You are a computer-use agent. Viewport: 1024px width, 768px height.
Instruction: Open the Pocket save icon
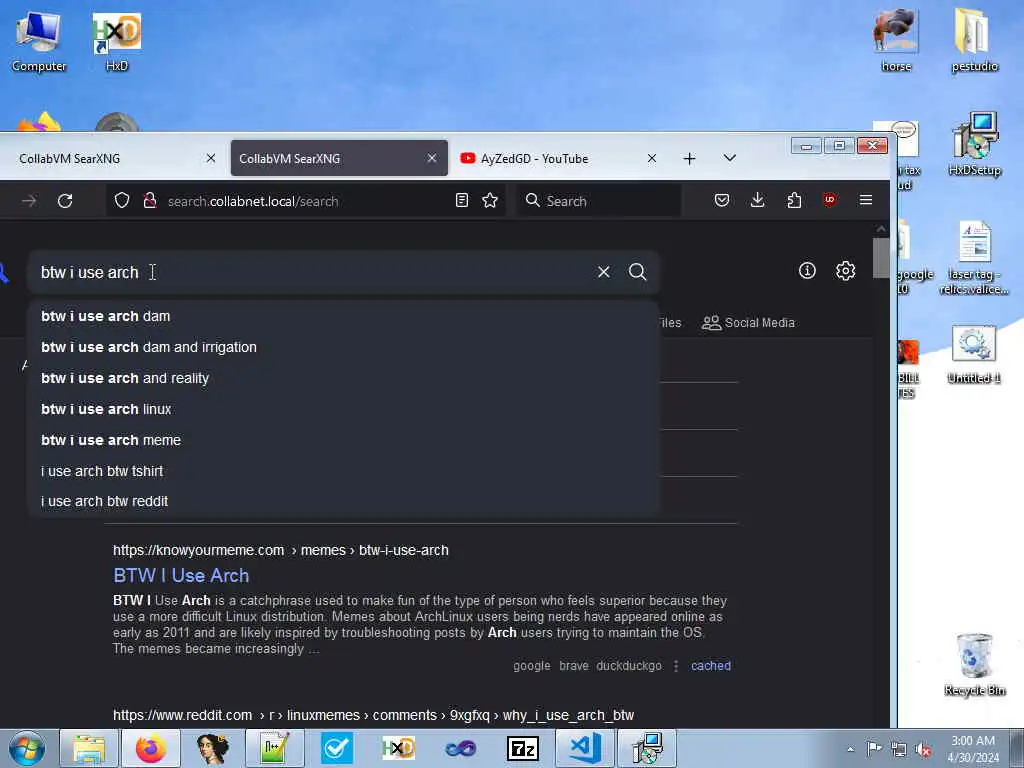[722, 200]
